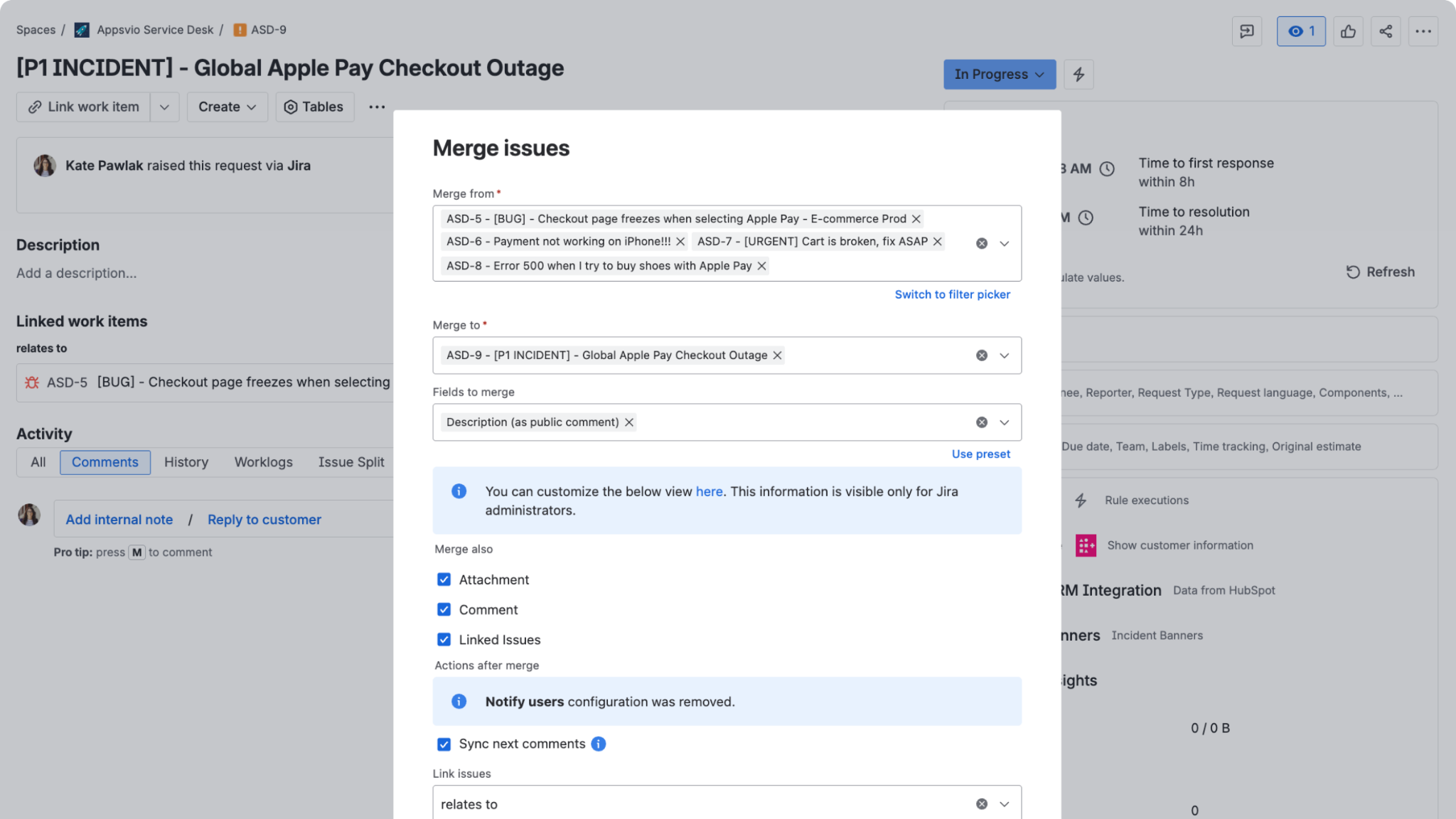Disable Sync next comments checkbox
Screen dimensions: 1456x819
coord(444,744)
